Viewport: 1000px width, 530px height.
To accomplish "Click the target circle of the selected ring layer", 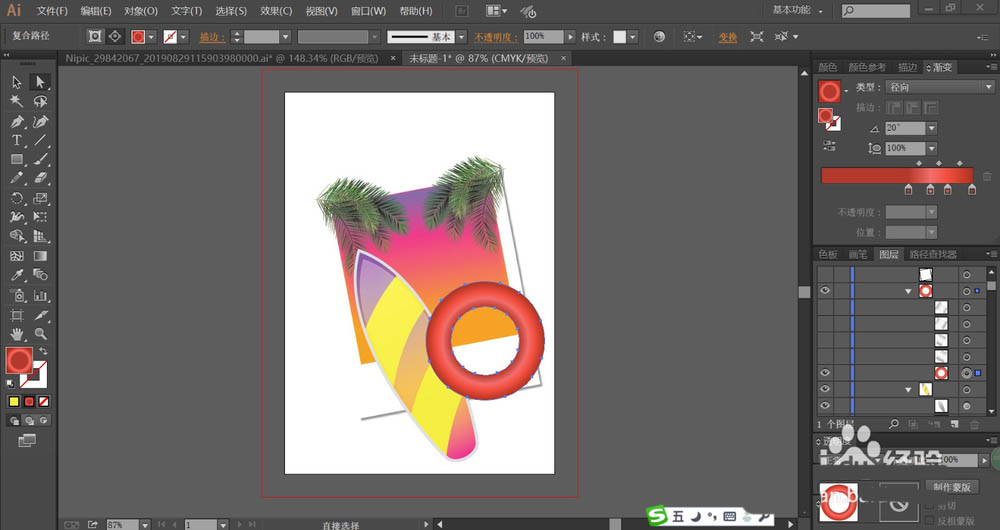I will (x=967, y=373).
